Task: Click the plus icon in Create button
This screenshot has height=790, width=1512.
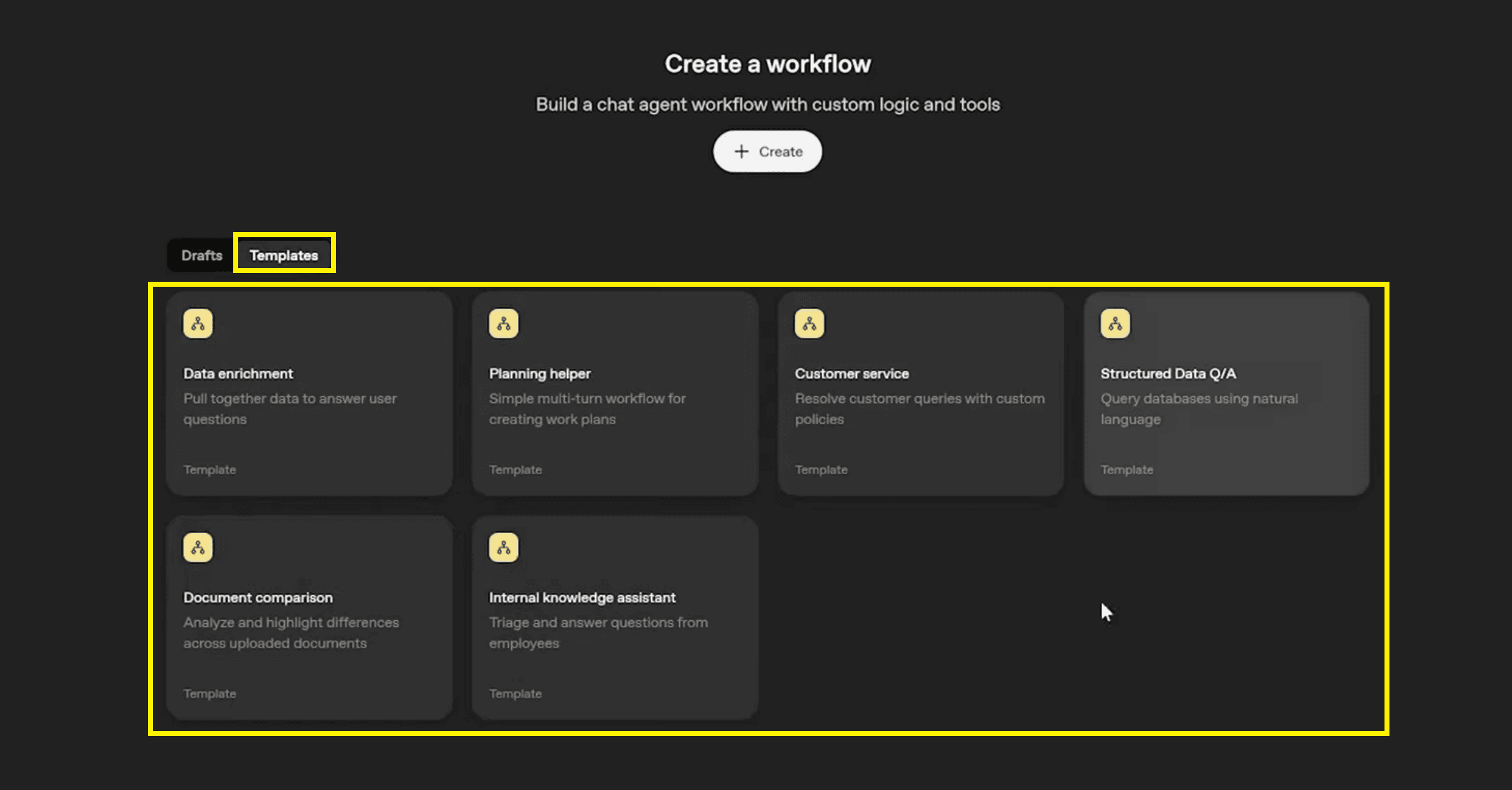Action: click(741, 151)
